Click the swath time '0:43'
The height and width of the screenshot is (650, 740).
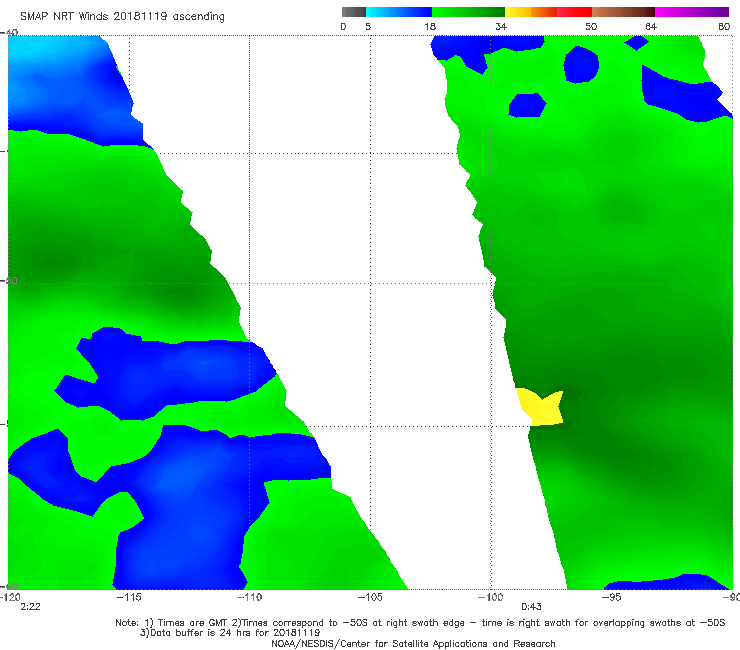(x=531, y=607)
